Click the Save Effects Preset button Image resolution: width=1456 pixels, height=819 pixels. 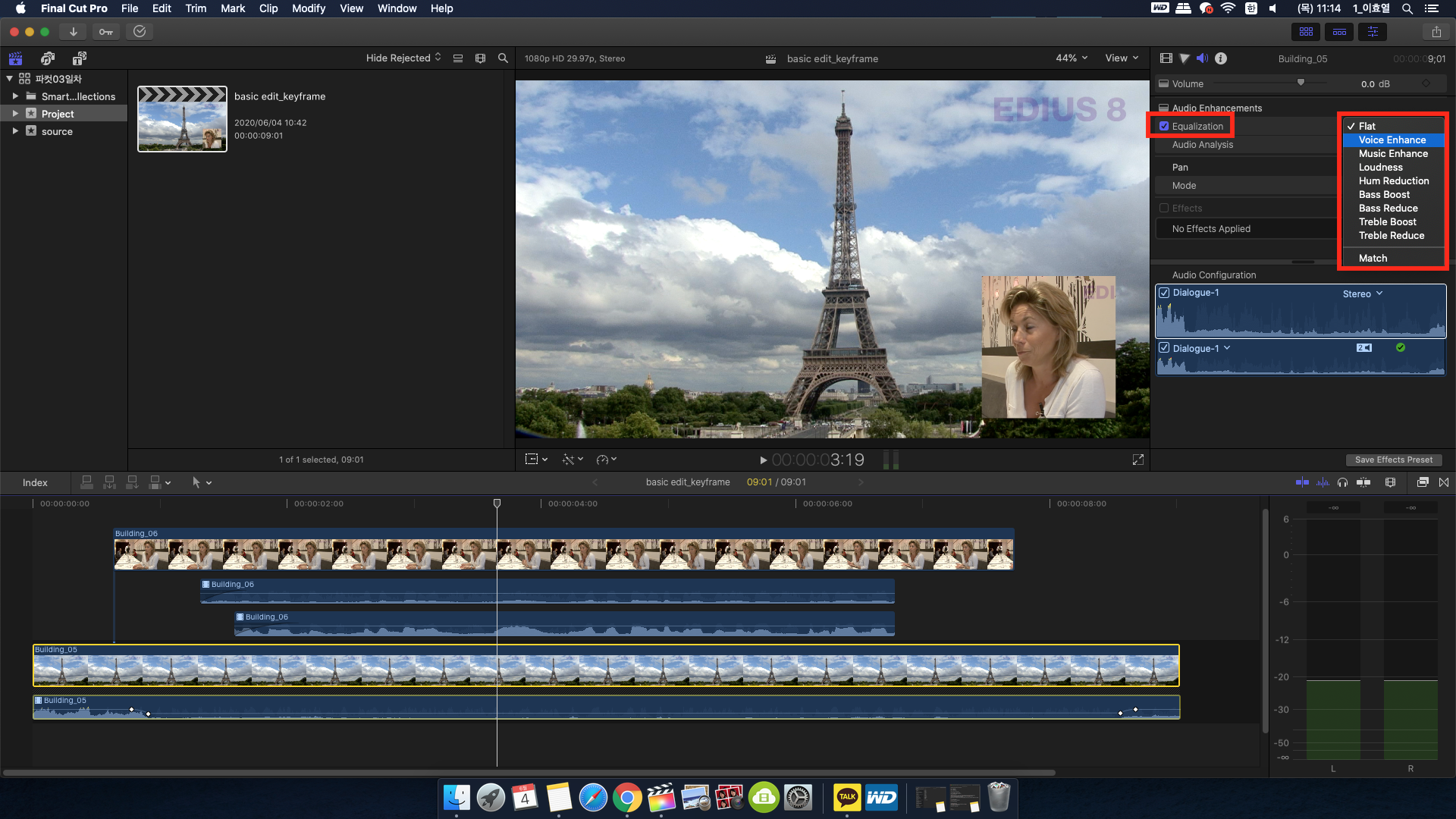click(1393, 460)
